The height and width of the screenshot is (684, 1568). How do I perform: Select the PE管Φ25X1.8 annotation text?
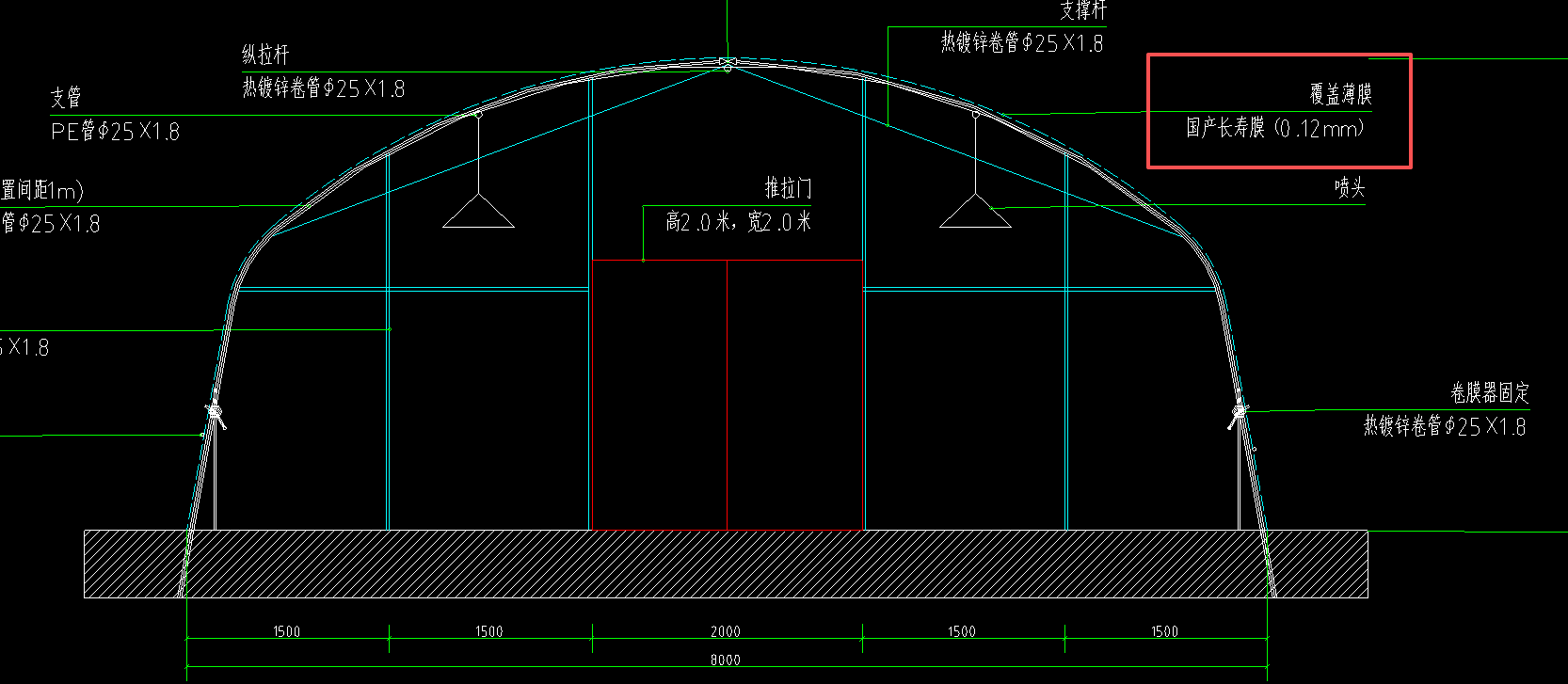pos(115,132)
